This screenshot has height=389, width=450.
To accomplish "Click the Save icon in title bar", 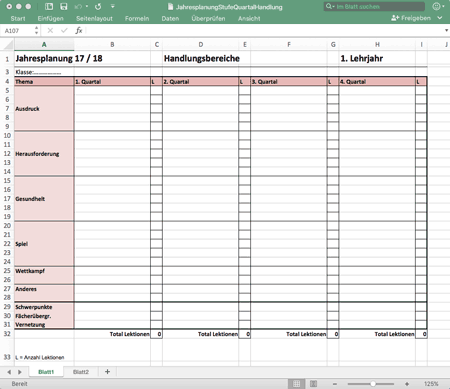I will 64,7.
